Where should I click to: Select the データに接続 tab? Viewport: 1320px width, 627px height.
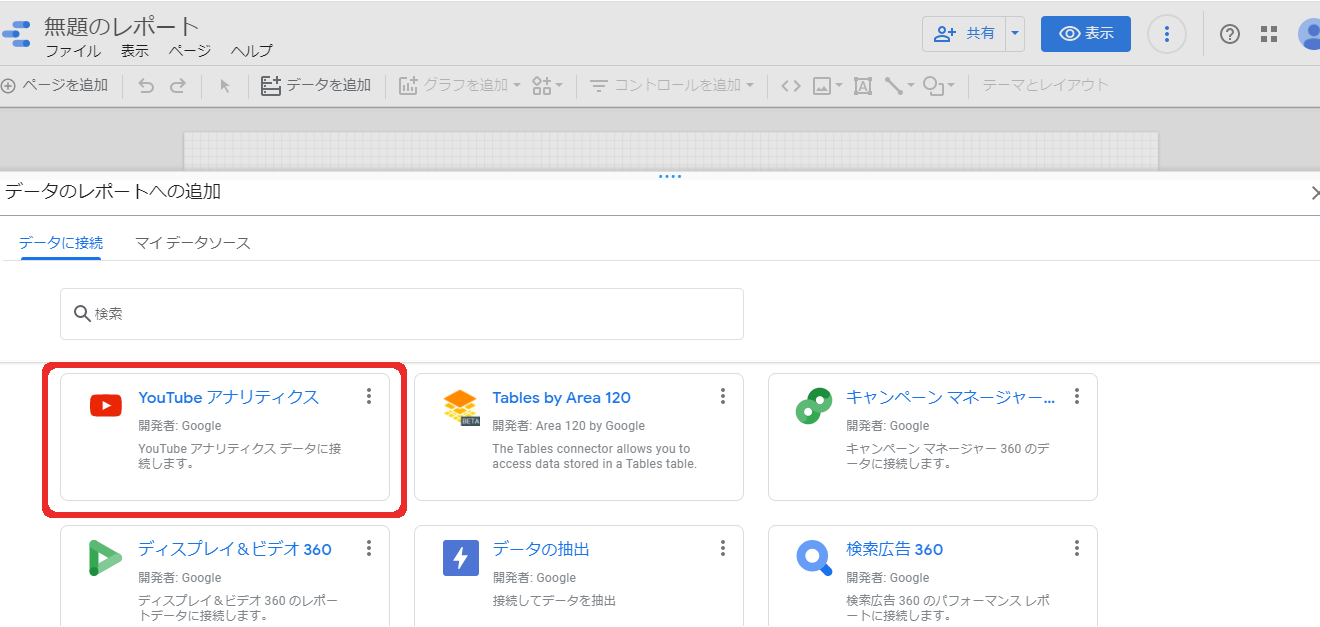[60, 243]
